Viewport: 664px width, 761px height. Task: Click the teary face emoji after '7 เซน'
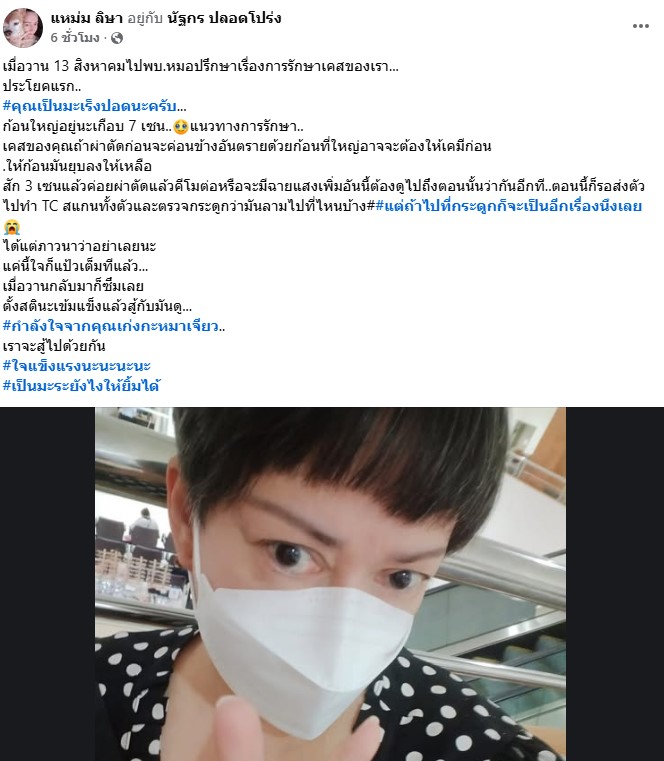coord(181,127)
